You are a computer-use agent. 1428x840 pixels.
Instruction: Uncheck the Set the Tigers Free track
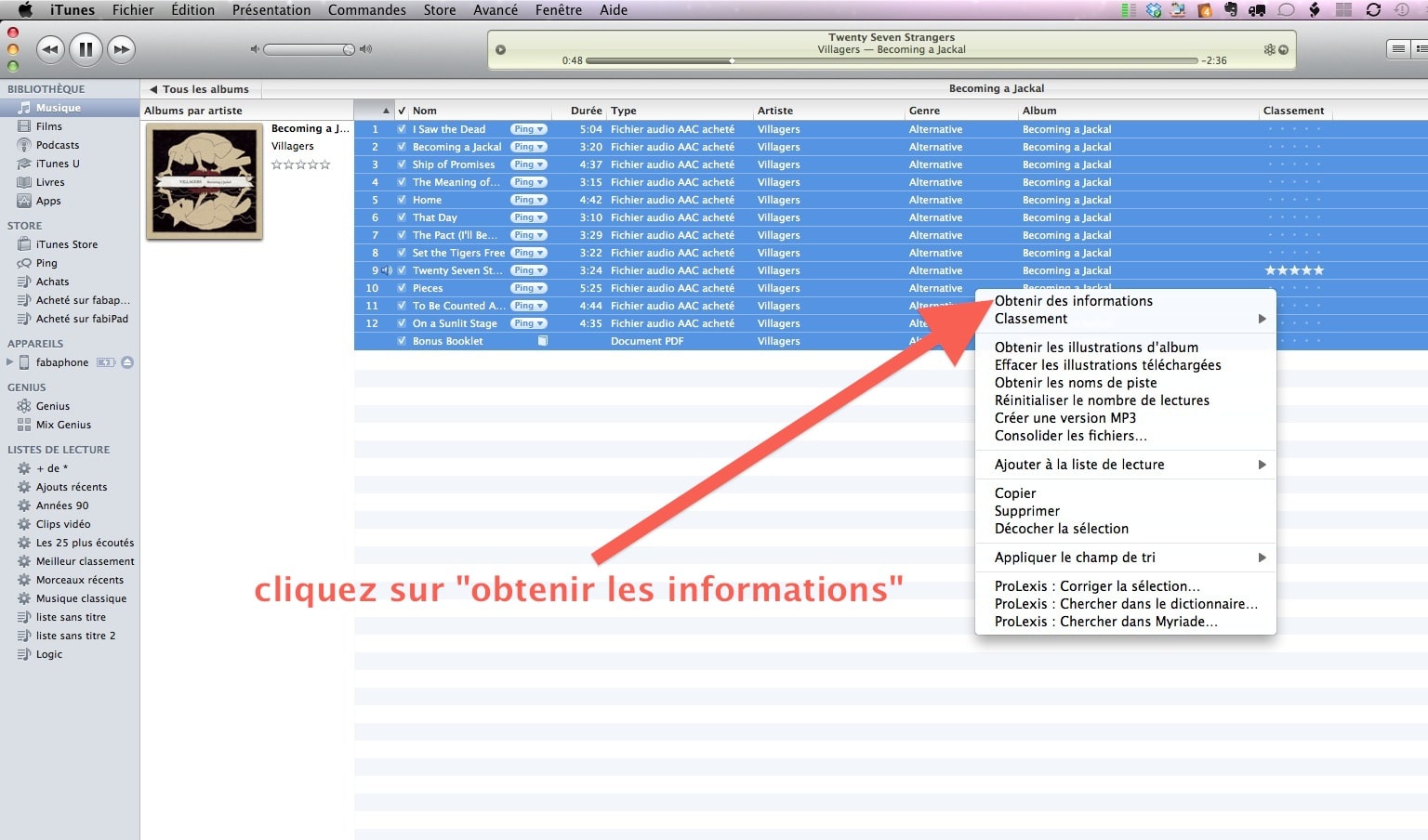point(402,253)
